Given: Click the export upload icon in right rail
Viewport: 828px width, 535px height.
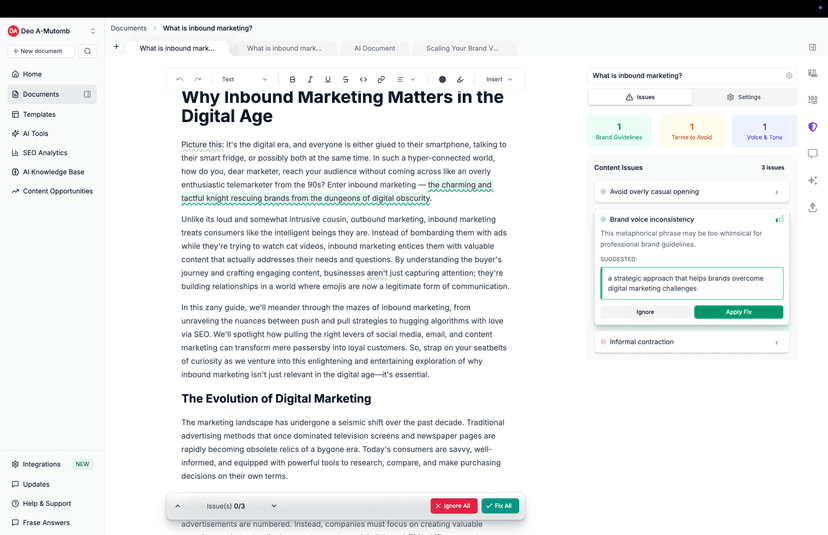Looking at the screenshot, I should click(x=812, y=207).
